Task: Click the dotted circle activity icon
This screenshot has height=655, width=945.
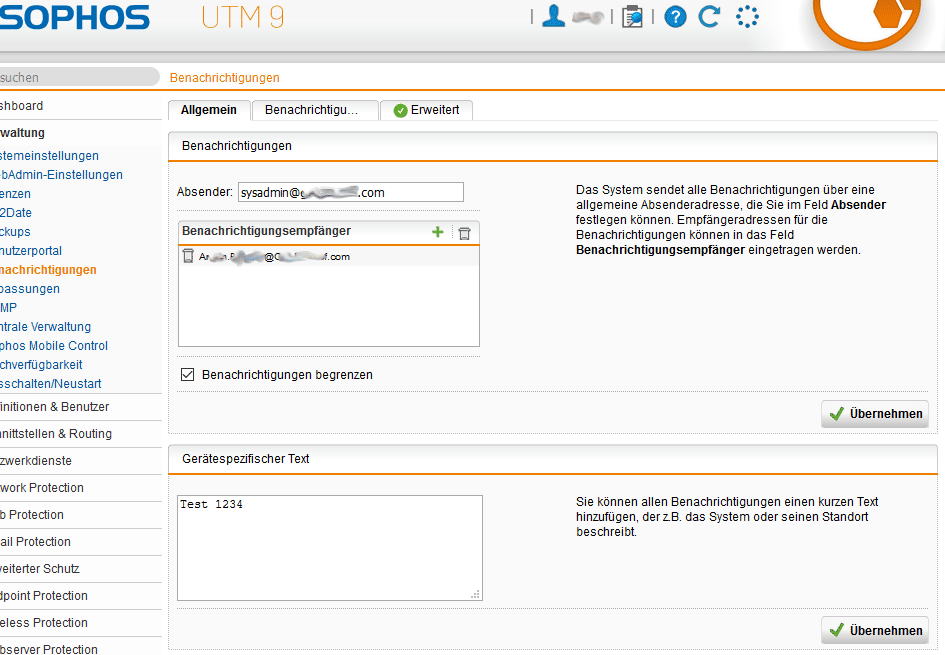Action: 747,17
